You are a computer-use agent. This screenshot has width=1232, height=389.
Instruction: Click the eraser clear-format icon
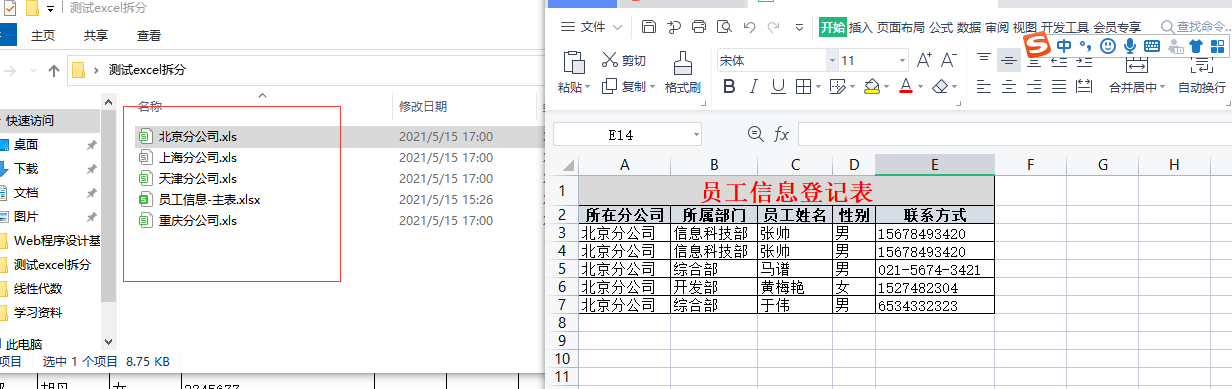coord(939,87)
